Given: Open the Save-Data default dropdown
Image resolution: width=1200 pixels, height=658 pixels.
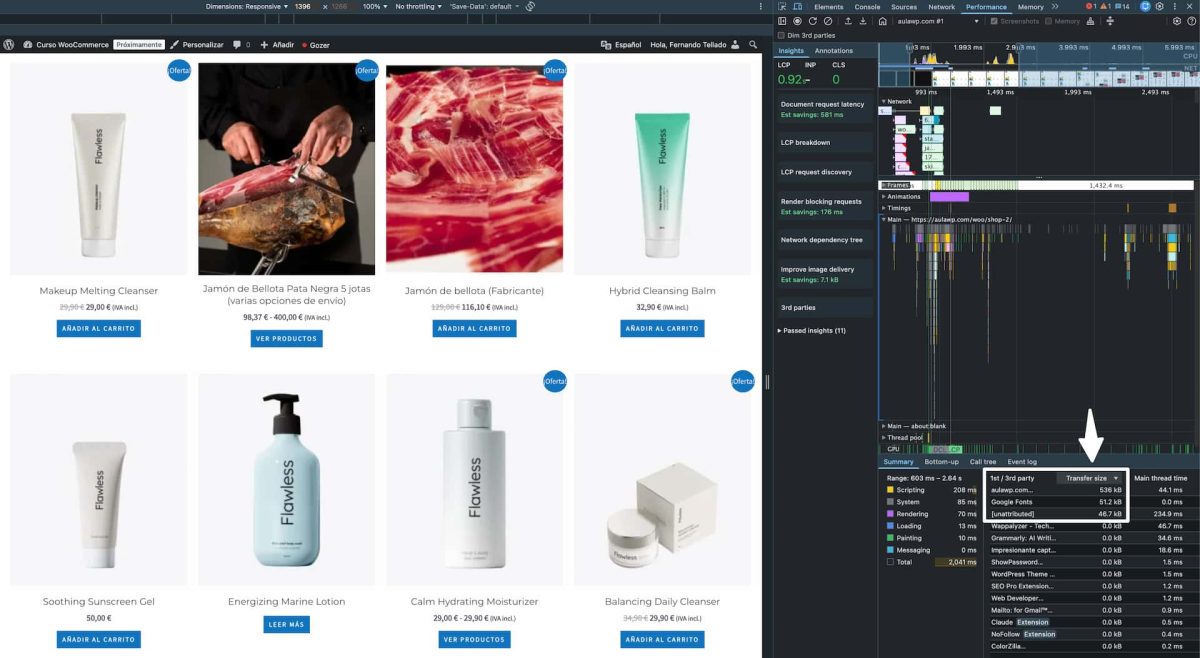Looking at the screenshot, I should (x=484, y=6).
